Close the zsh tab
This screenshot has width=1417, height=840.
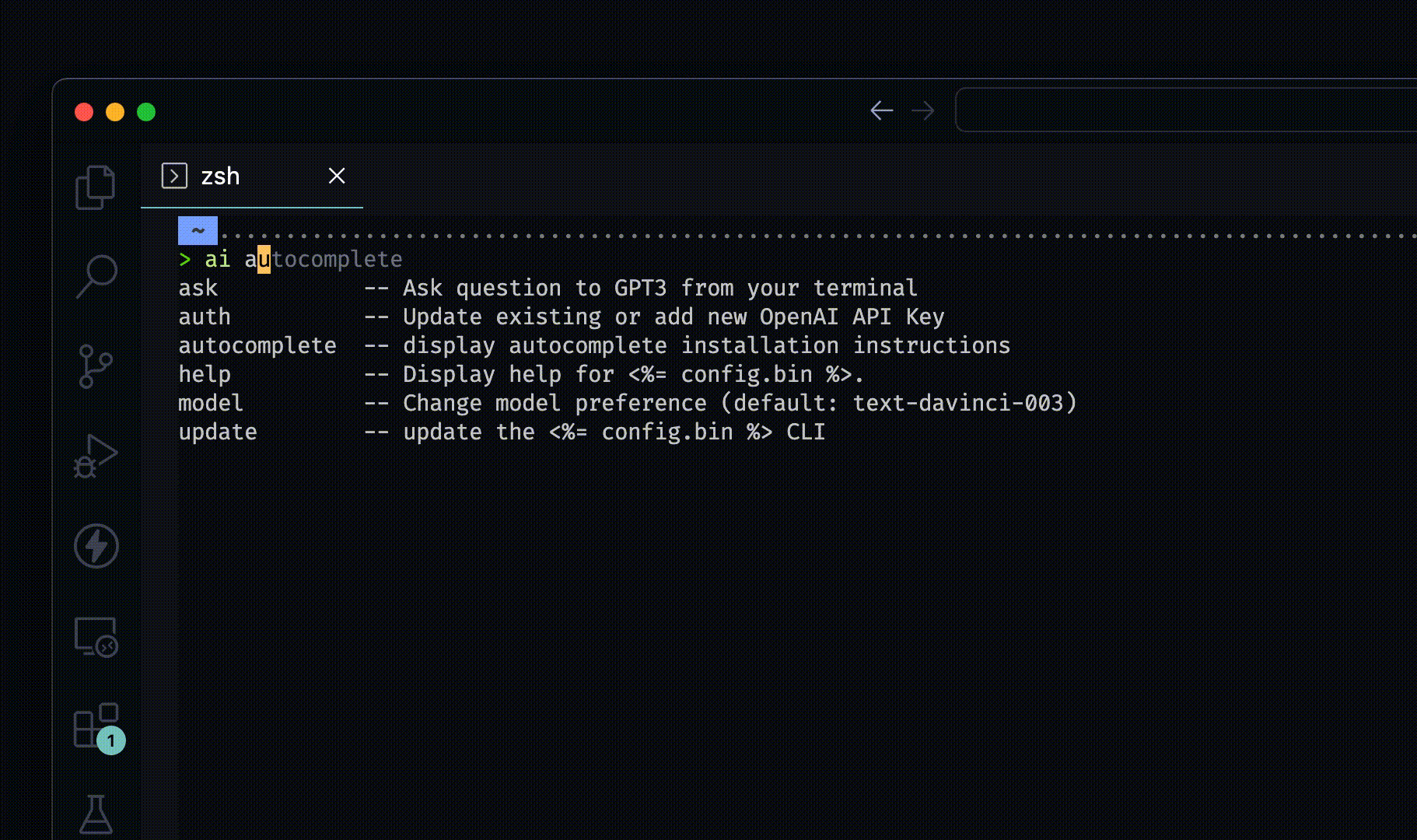(x=337, y=176)
